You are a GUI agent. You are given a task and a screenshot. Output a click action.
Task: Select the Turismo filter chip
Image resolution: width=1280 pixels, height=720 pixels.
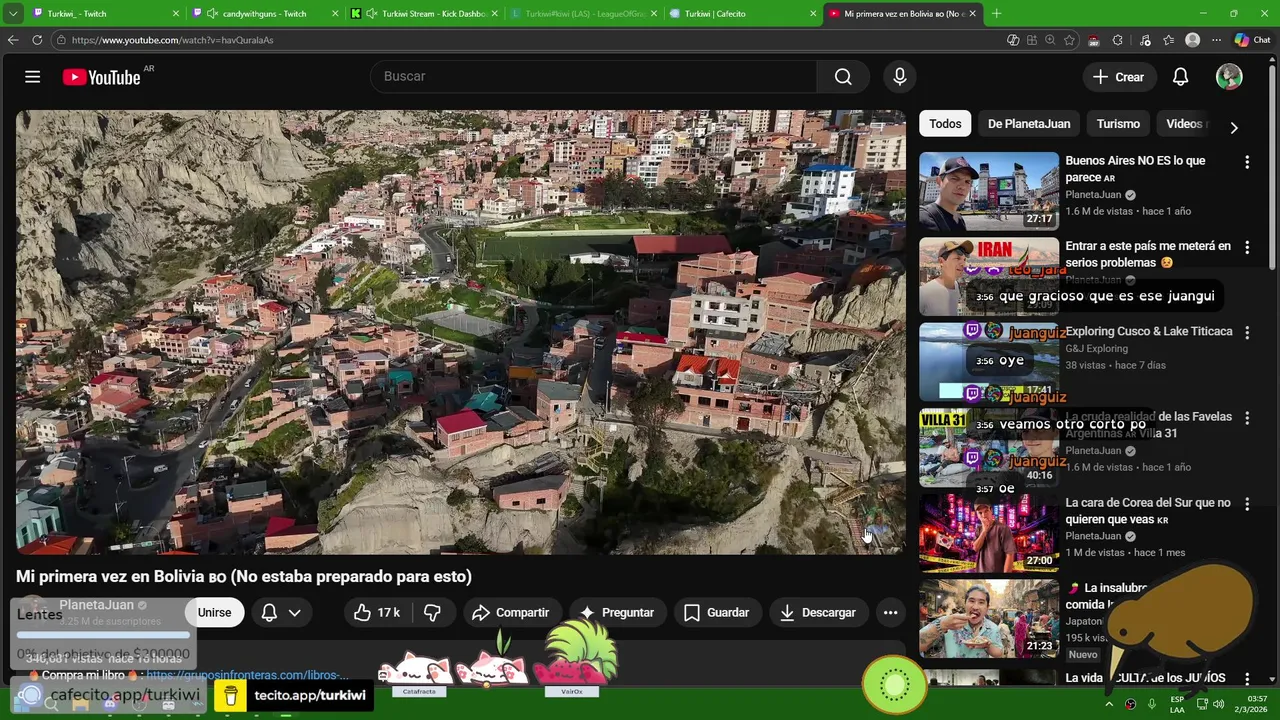[x=1118, y=124]
